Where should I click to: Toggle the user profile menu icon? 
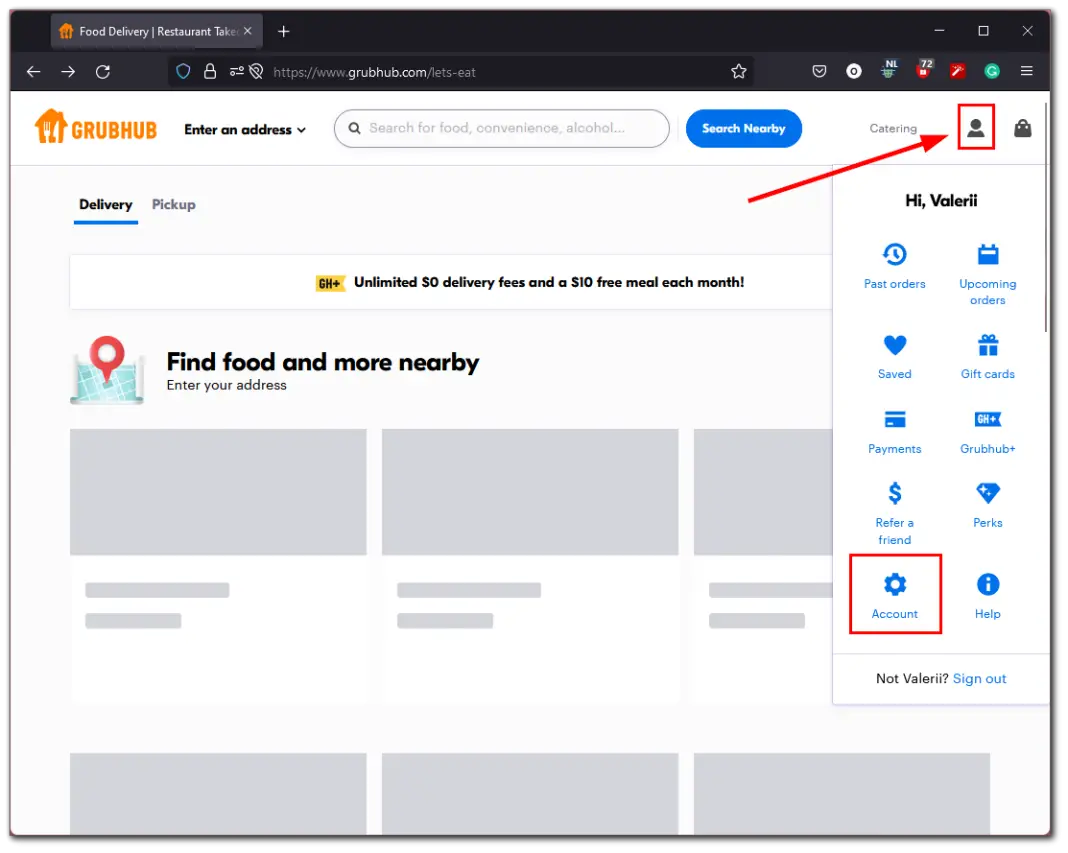tap(975, 128)
